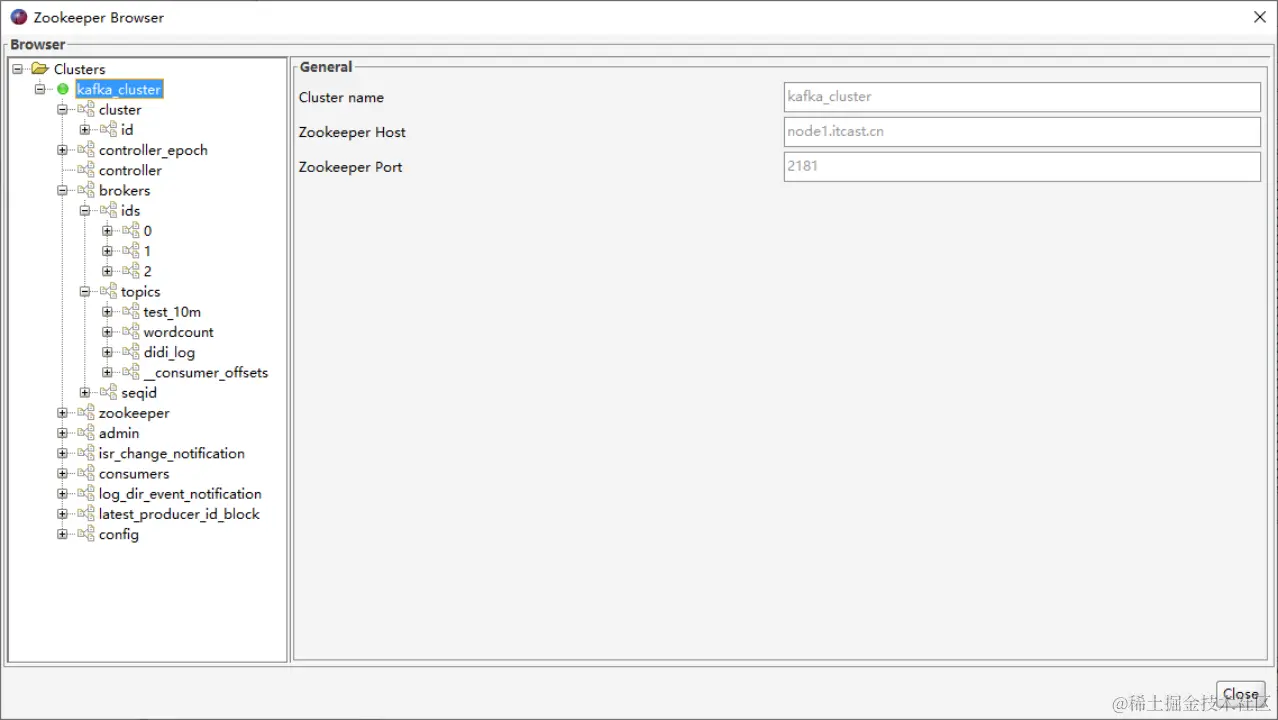Collapse the brokers node
Screen dimensions: 1278x720
coord(62,190)
